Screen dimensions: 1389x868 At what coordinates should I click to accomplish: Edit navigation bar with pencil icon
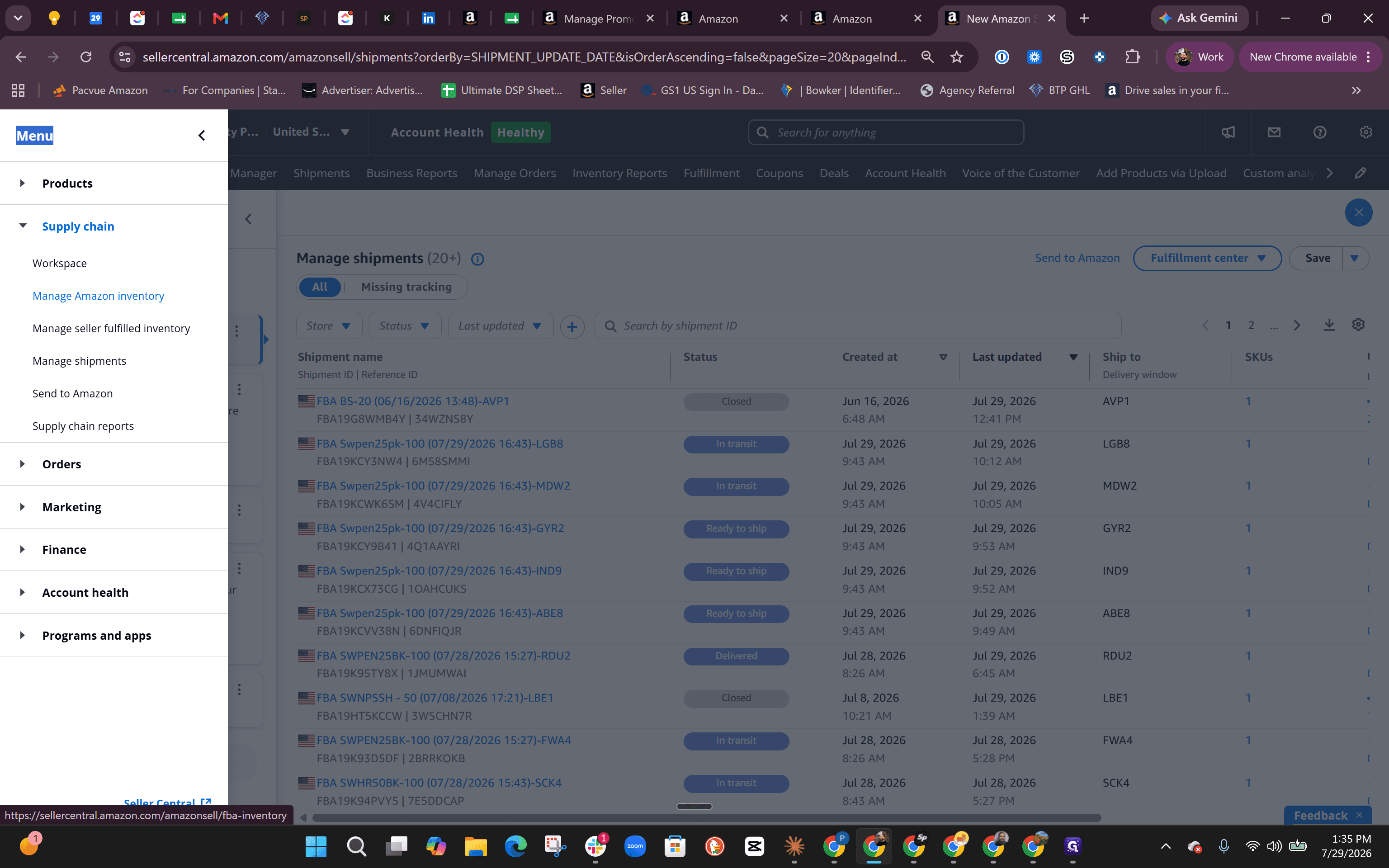point(1361,173)
